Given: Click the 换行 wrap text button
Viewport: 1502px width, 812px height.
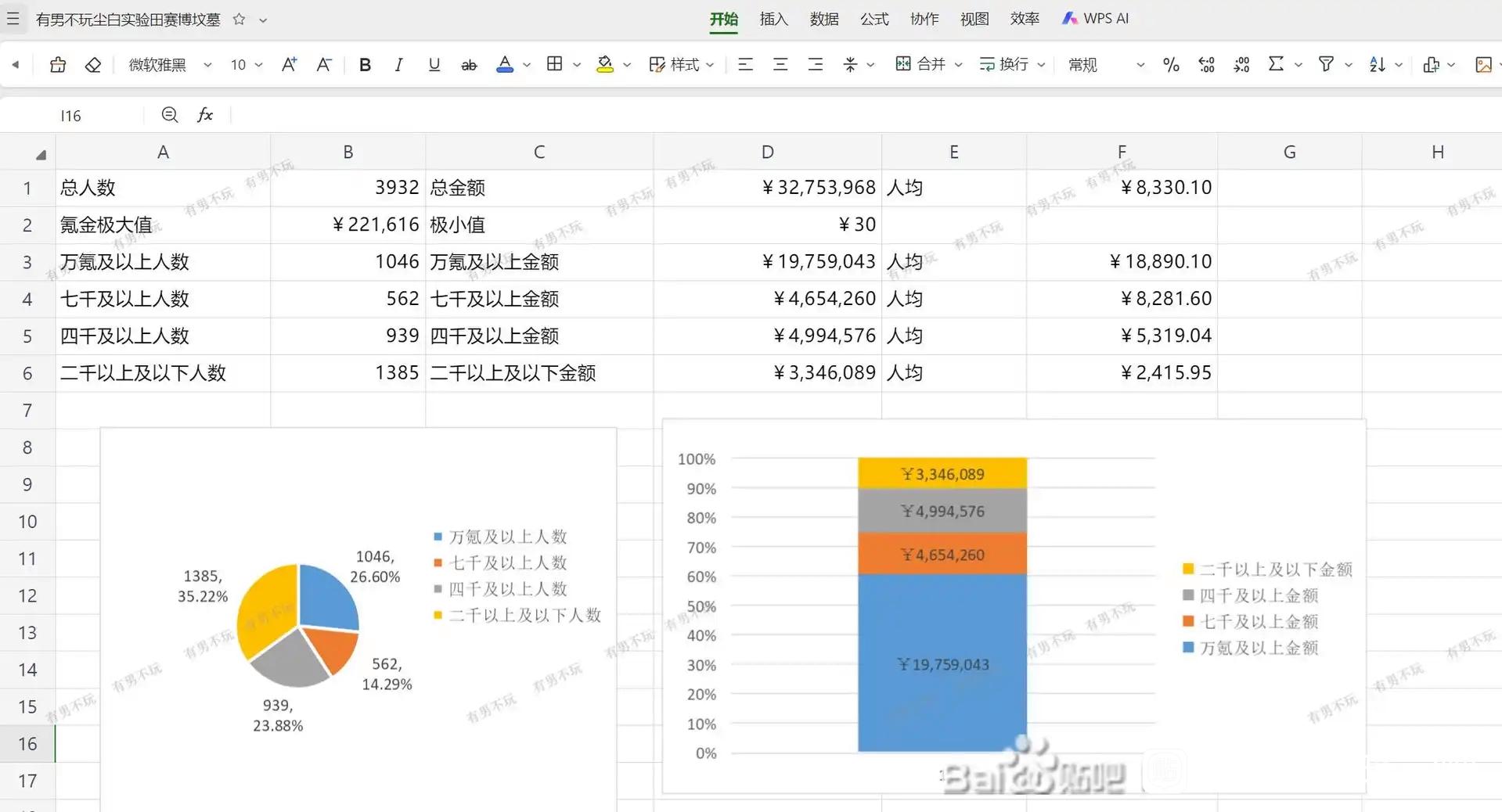Looking at the screenshot, I should 1004,64.
